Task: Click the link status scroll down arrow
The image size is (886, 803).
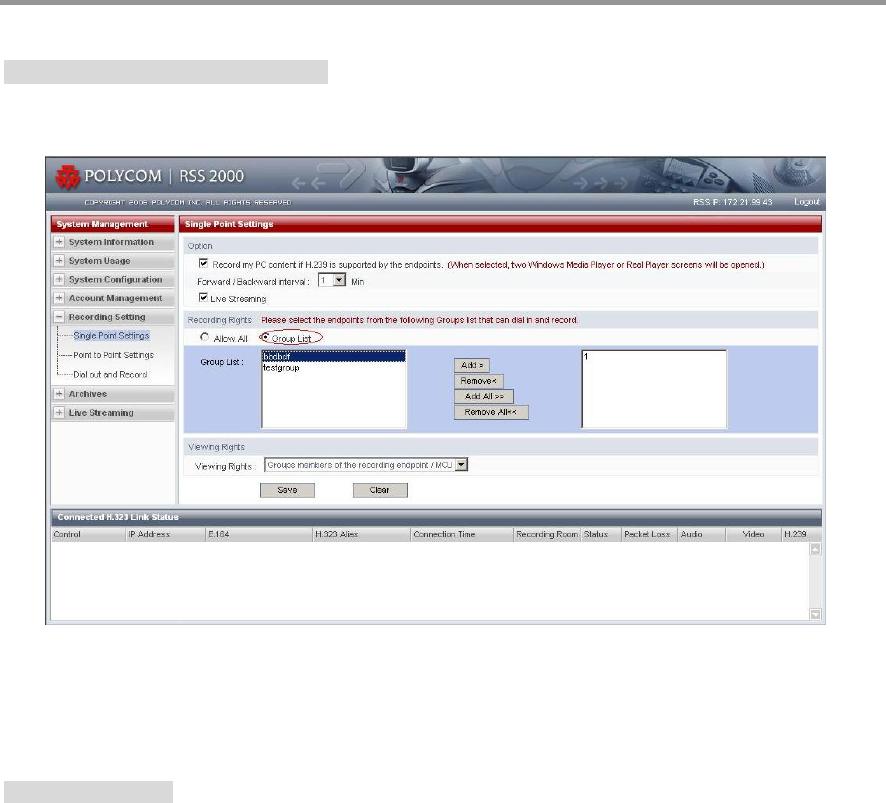Action: click(x=815, y=614)
